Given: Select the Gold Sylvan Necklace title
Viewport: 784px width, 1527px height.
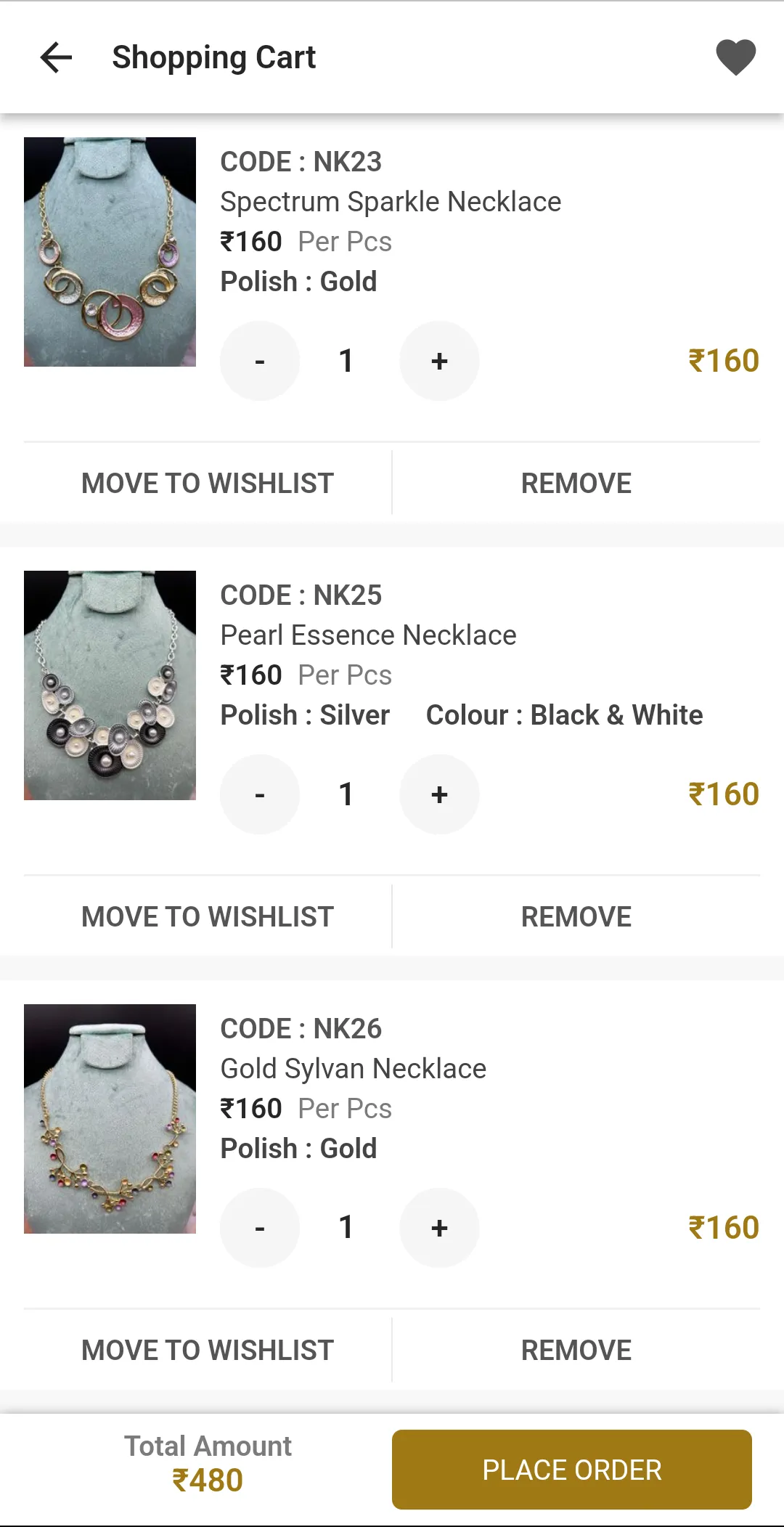Looking at the screenshot, I should [x=354, y=1069].
